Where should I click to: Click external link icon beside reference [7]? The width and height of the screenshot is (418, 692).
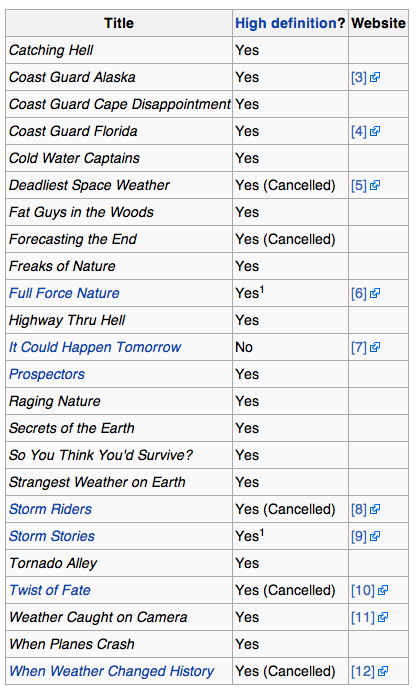(375, 347)
